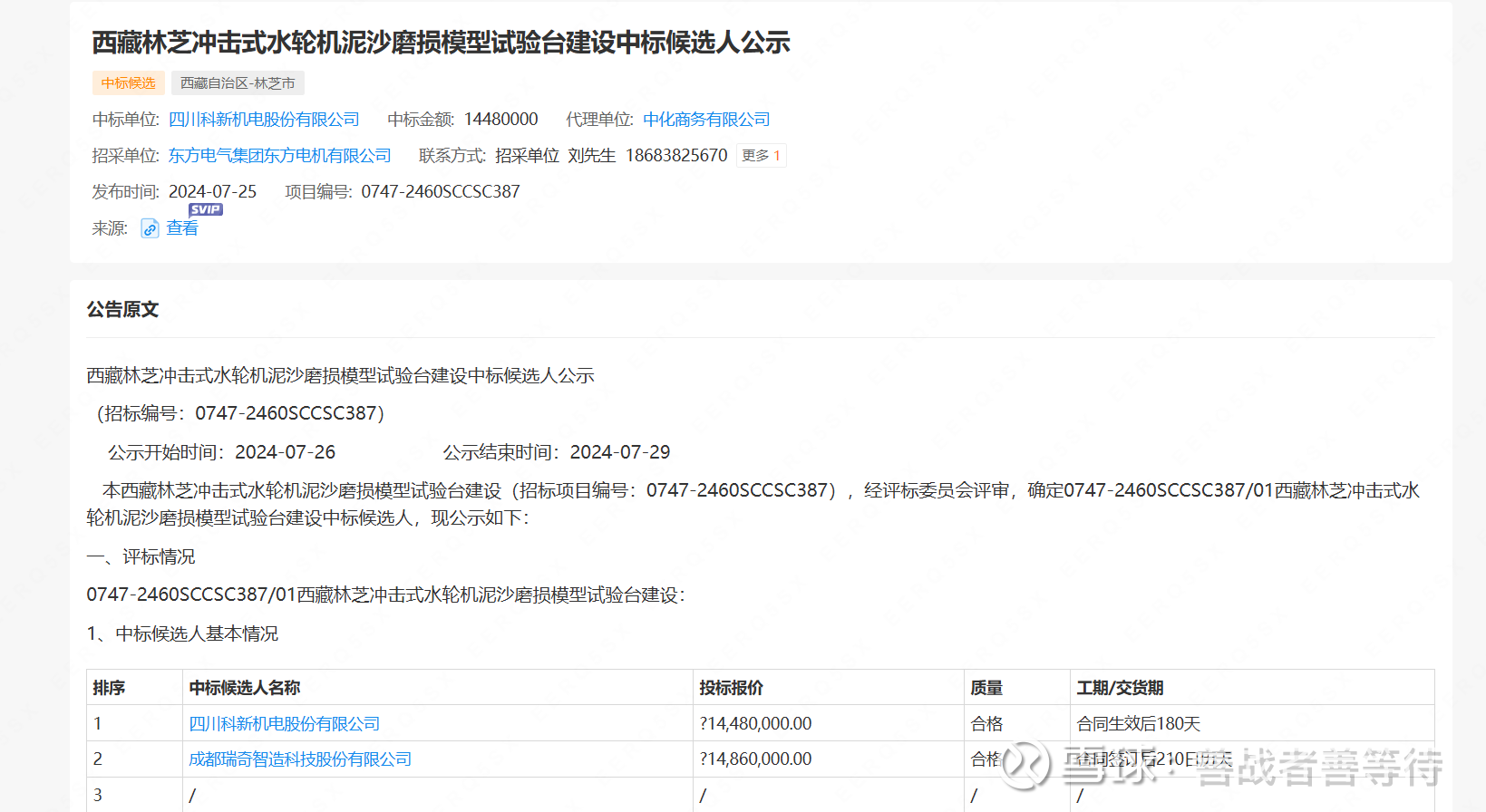Viewport: 1486px width, 812px height.
Task: Click contact name 刘先生
Action: point(592,156)
